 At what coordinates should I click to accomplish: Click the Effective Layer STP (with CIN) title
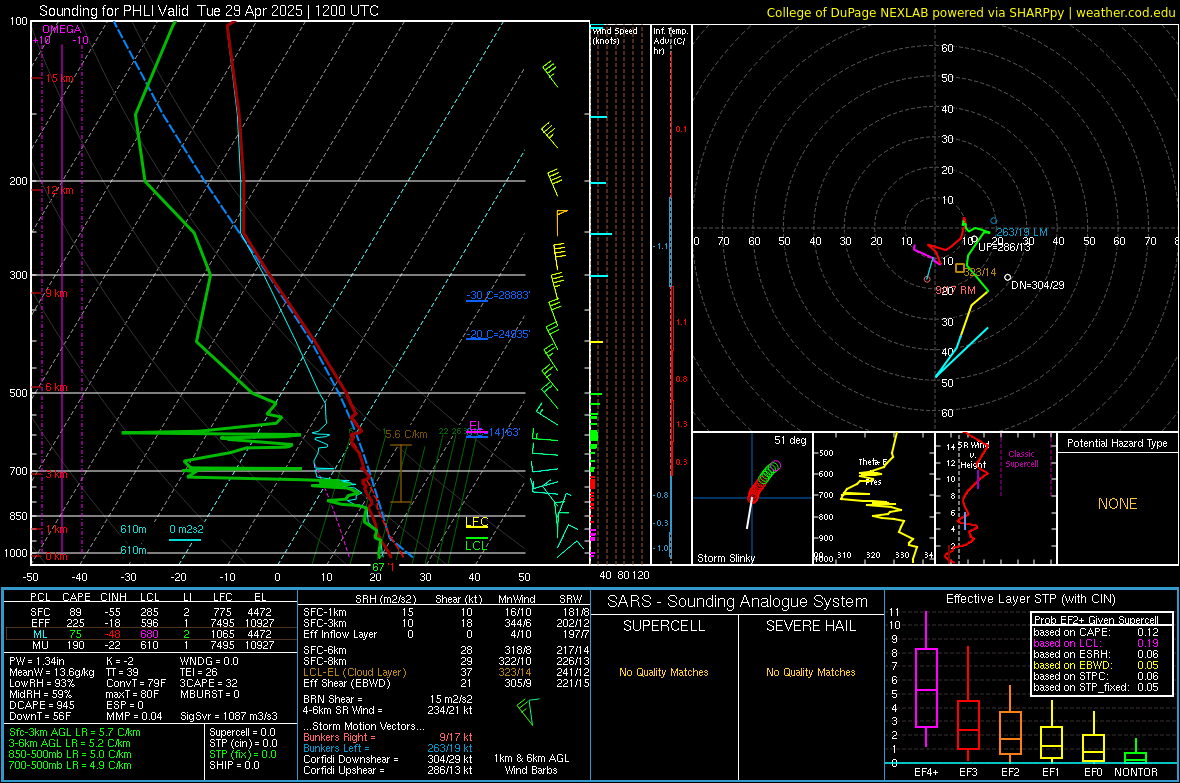[x=1031, y=599]
